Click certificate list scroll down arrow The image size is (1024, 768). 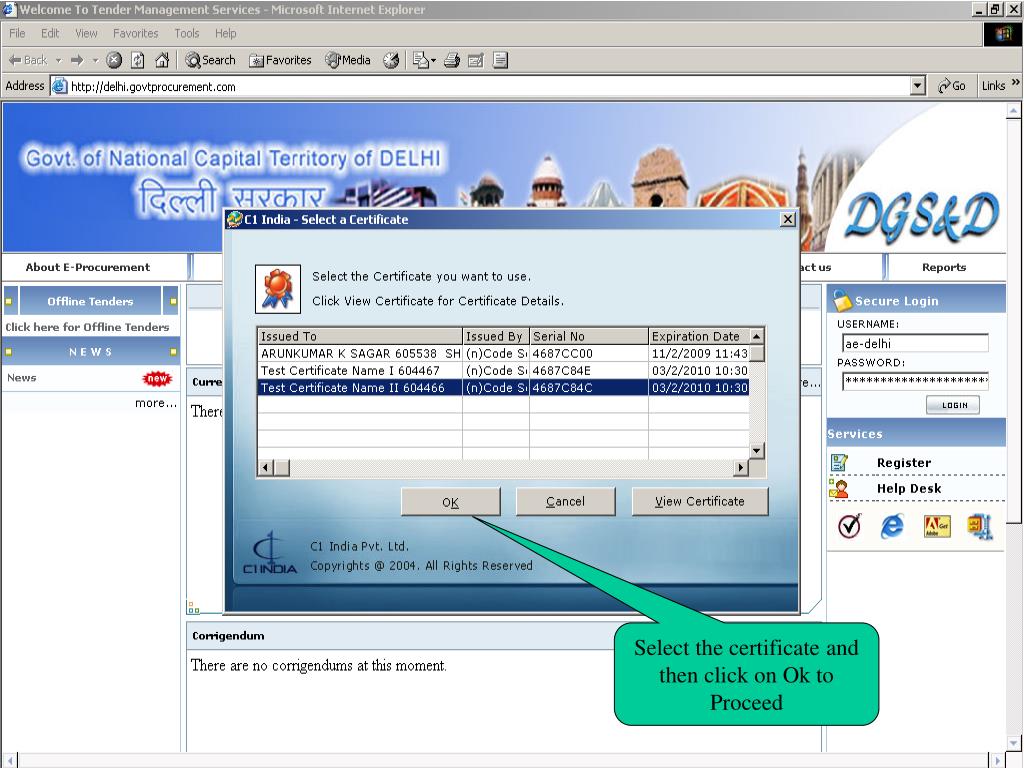(x=756, y=451)
